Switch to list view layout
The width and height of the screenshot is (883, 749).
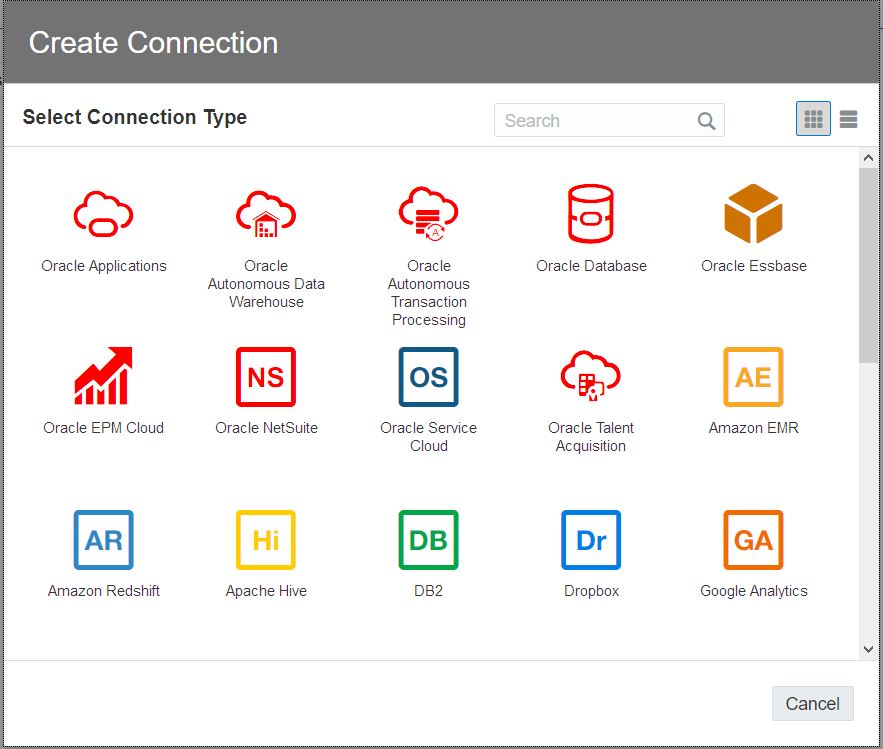point(849,120)
